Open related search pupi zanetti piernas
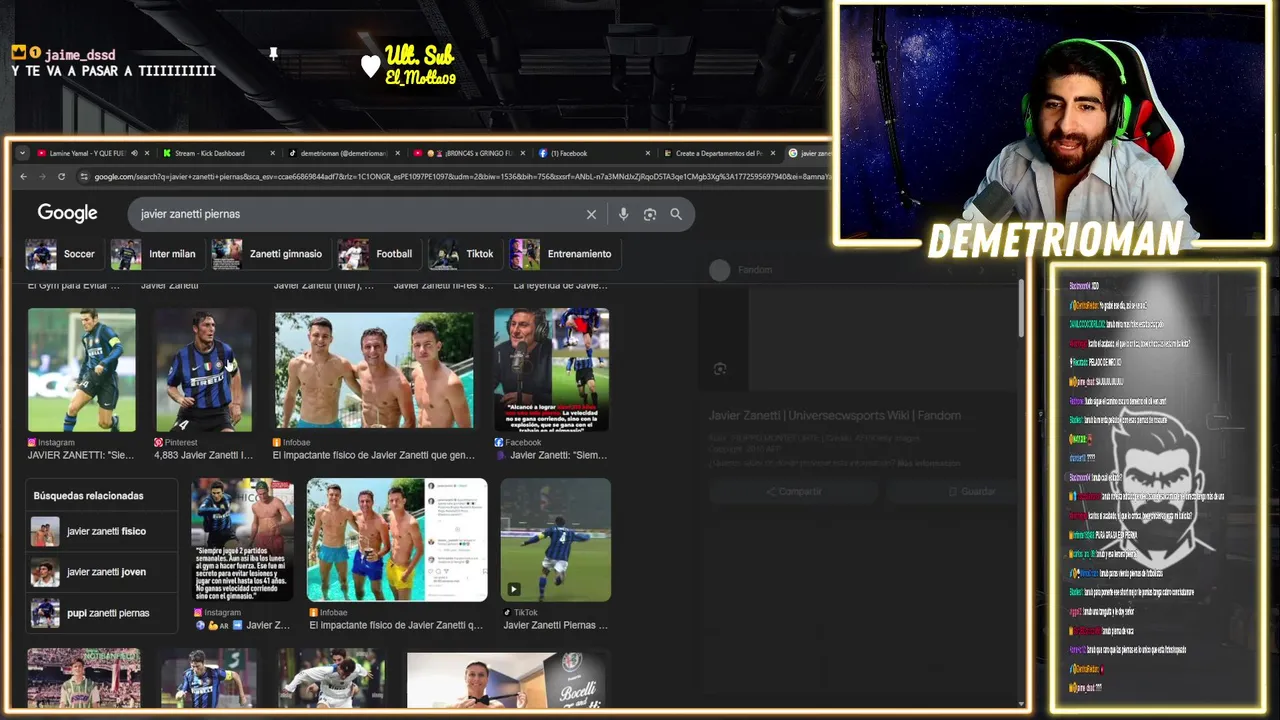This screenshot has height=720, width=1280. 101,613
